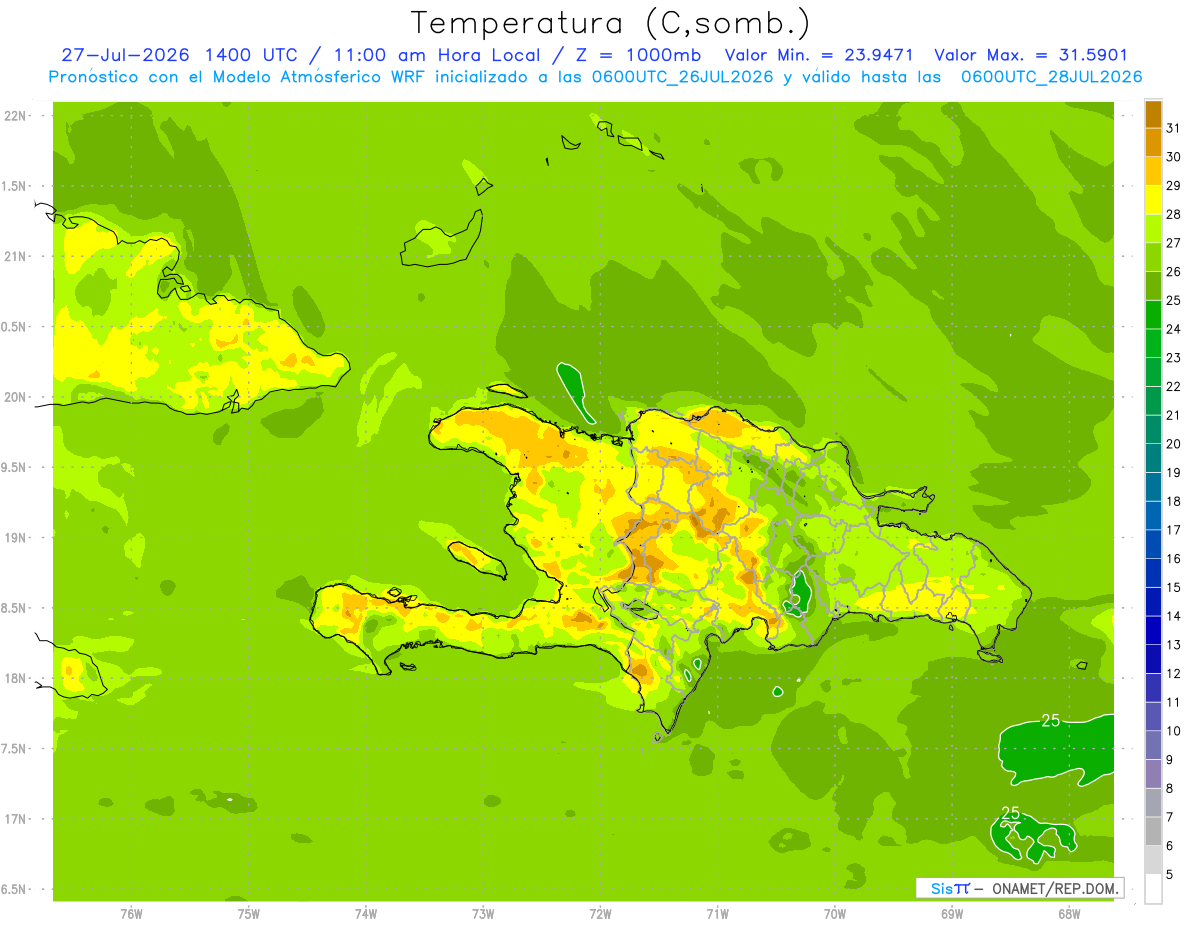Click longitude axis label "68W"
Viewport: 1200px width, 927px height.
tap(1068, 913)
